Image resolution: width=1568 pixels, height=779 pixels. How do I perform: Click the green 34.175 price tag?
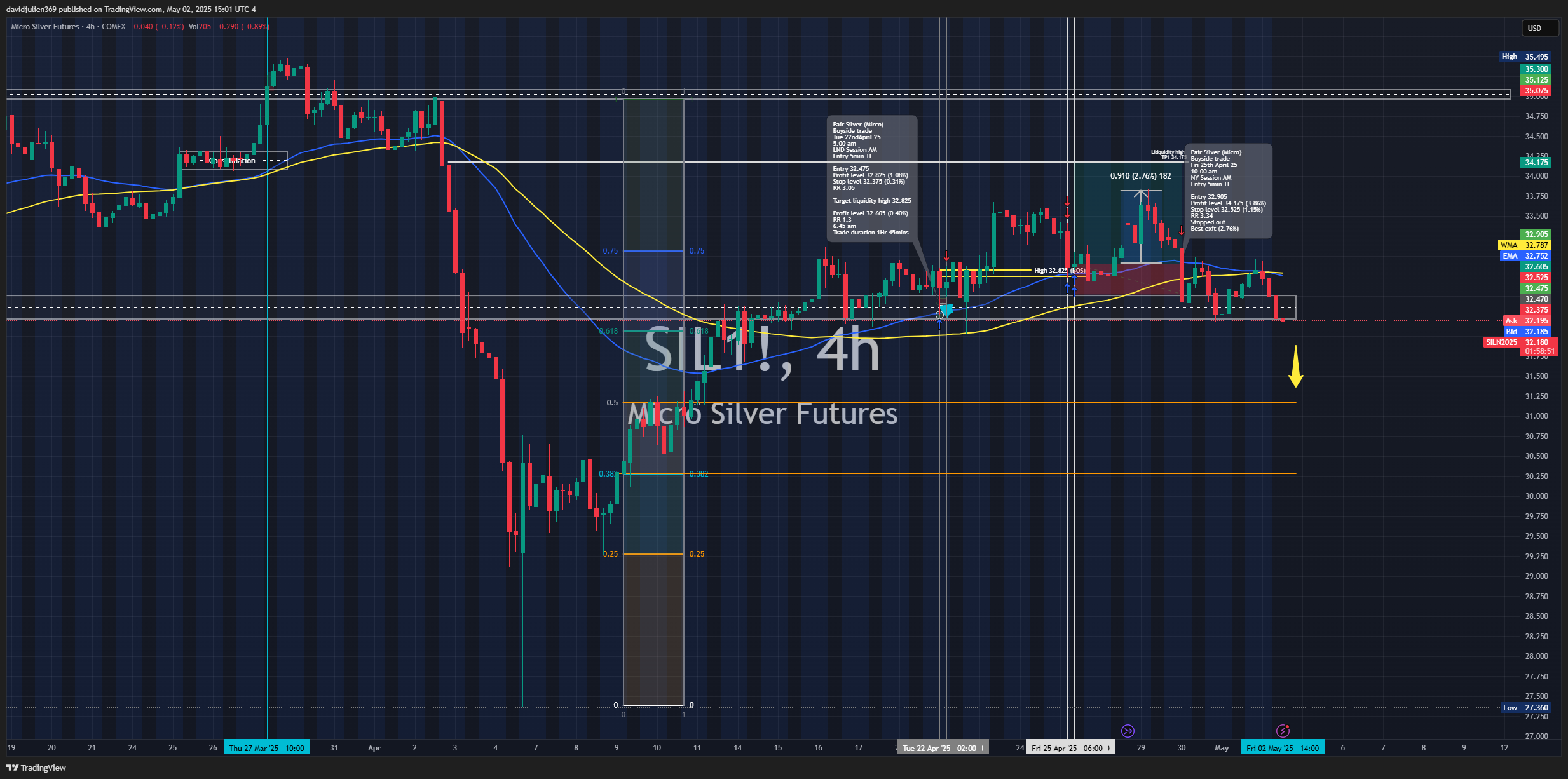click(x=1536, y=162)
